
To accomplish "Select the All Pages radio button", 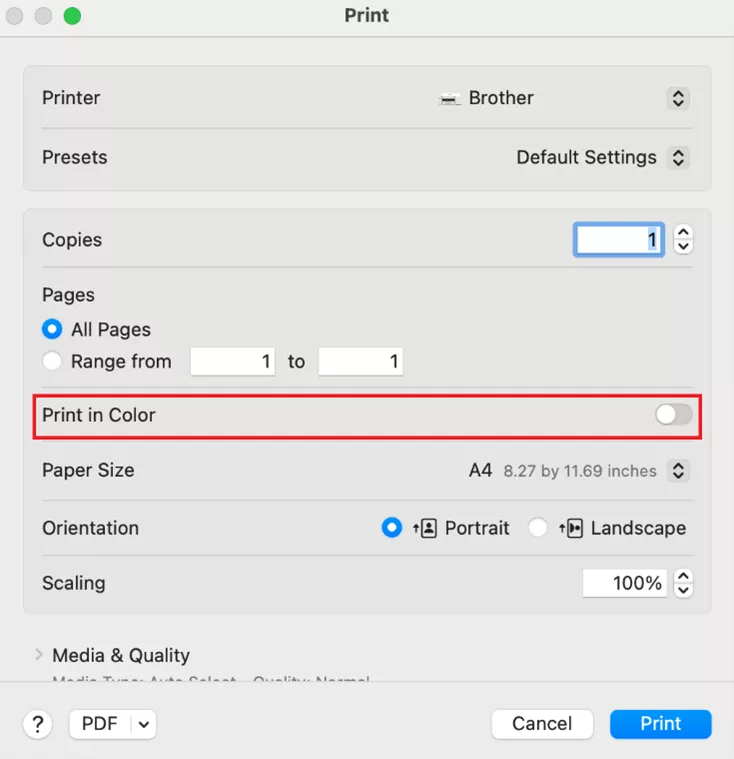I will tap(52, 329).
